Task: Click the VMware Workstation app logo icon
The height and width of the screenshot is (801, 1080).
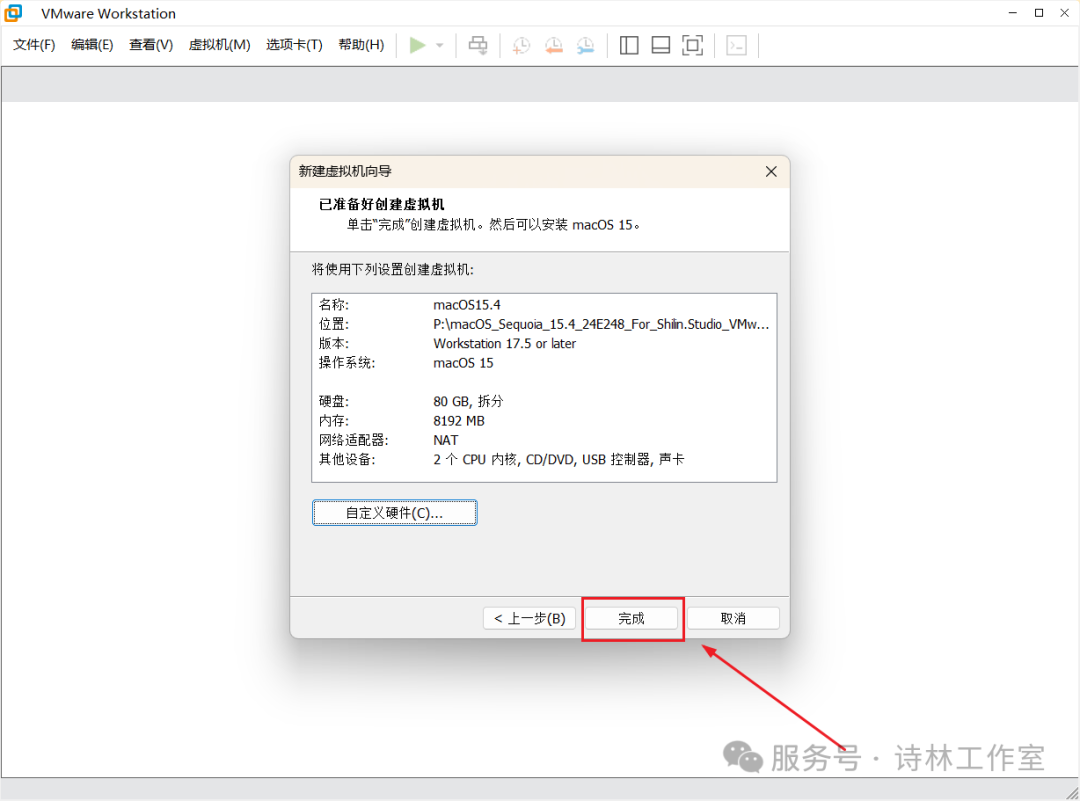Action: point(13,13)
